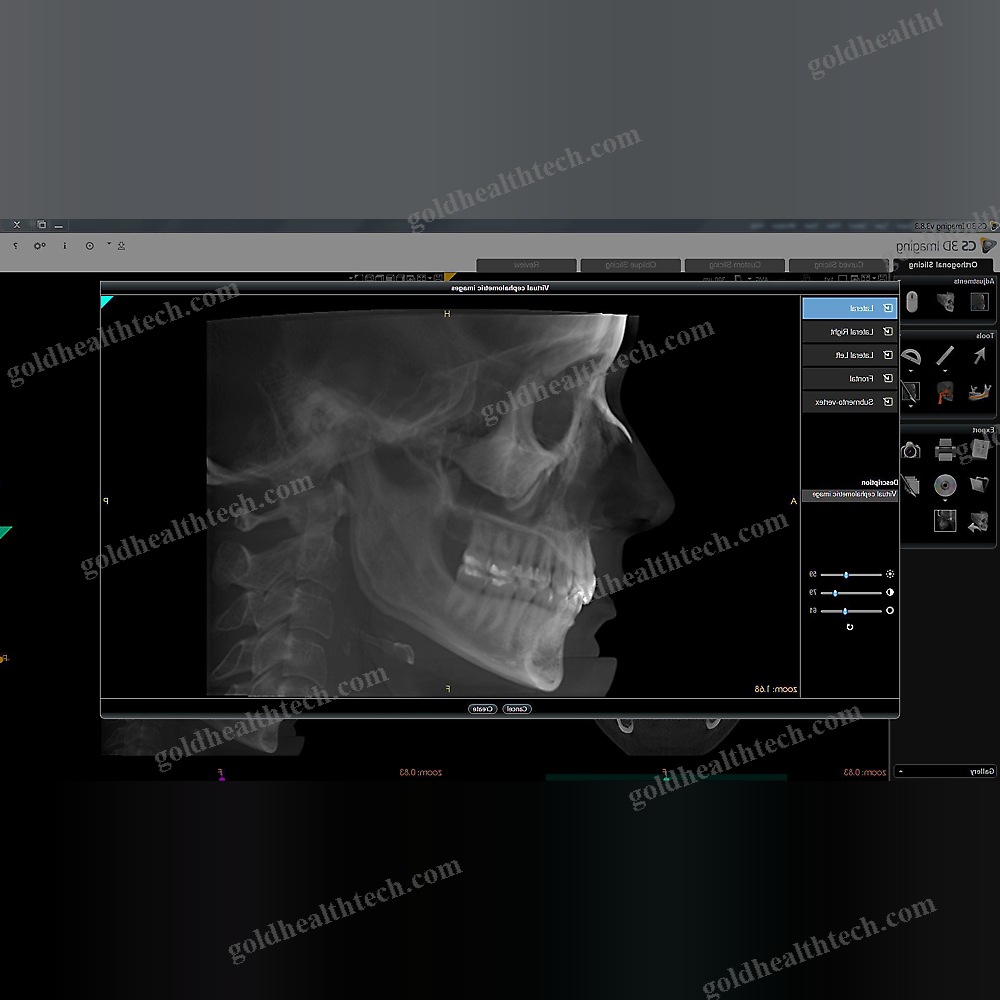Adjust the brightness slider
This screenshot has height=1000, width=1000.
pos(851,575)
